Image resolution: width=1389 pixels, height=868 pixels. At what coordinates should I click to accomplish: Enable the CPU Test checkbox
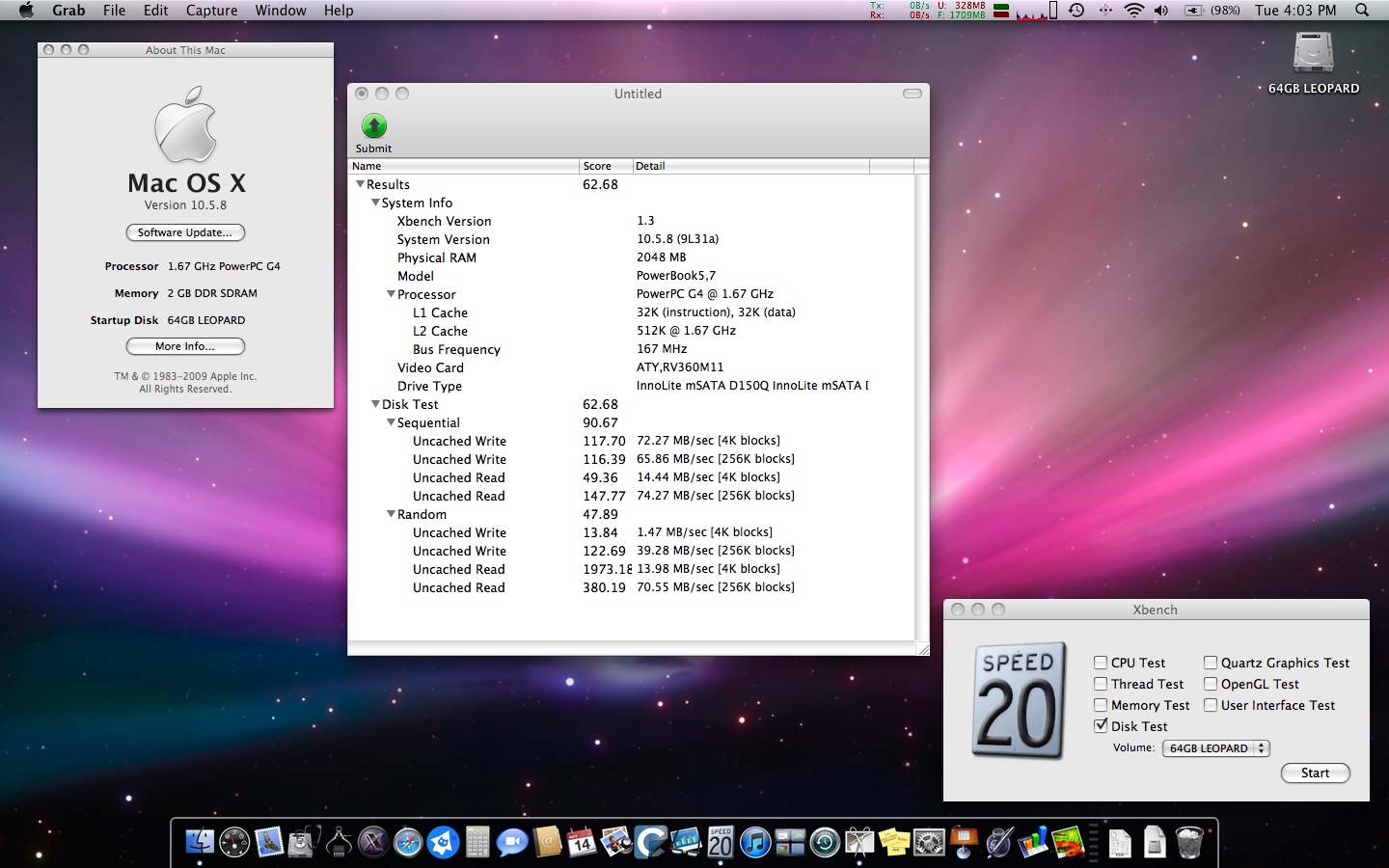[x=1101, y=663]
